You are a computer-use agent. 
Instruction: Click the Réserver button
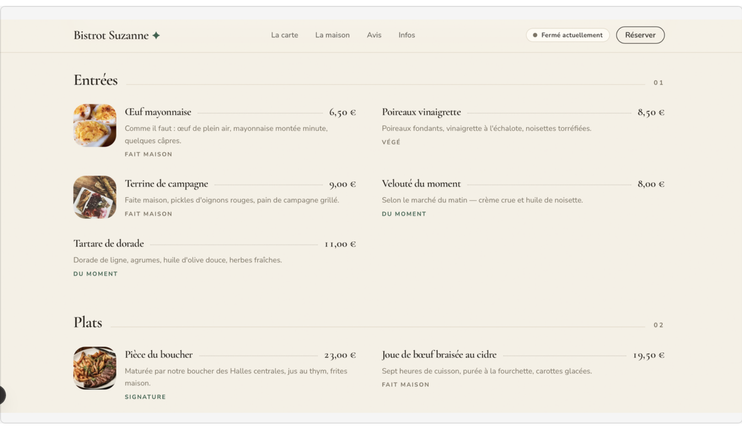click(x=640, y=35)
